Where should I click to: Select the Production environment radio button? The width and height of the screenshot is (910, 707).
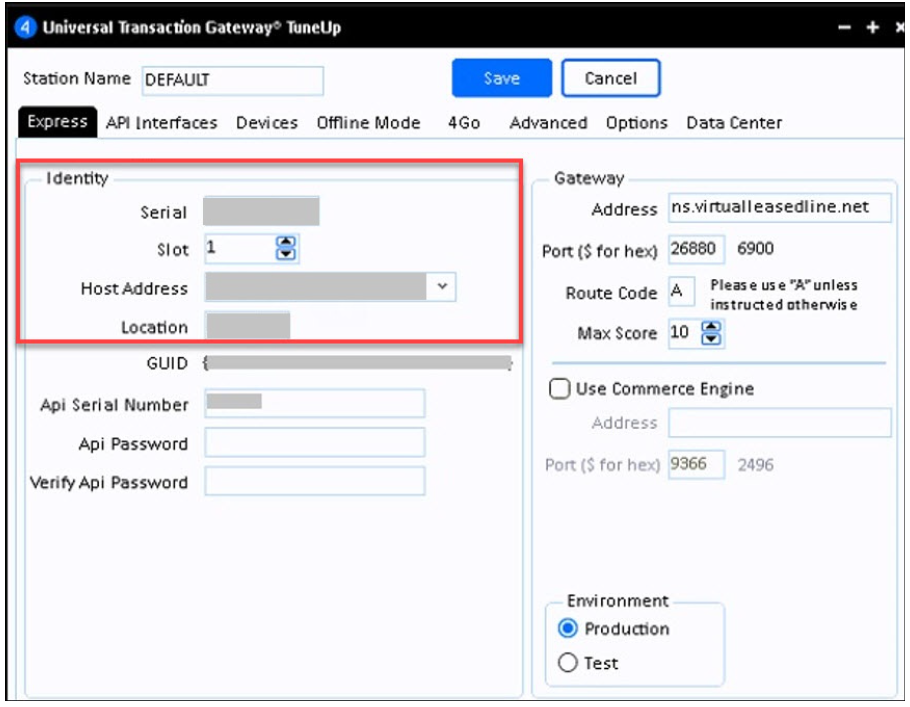pos(569,629)
